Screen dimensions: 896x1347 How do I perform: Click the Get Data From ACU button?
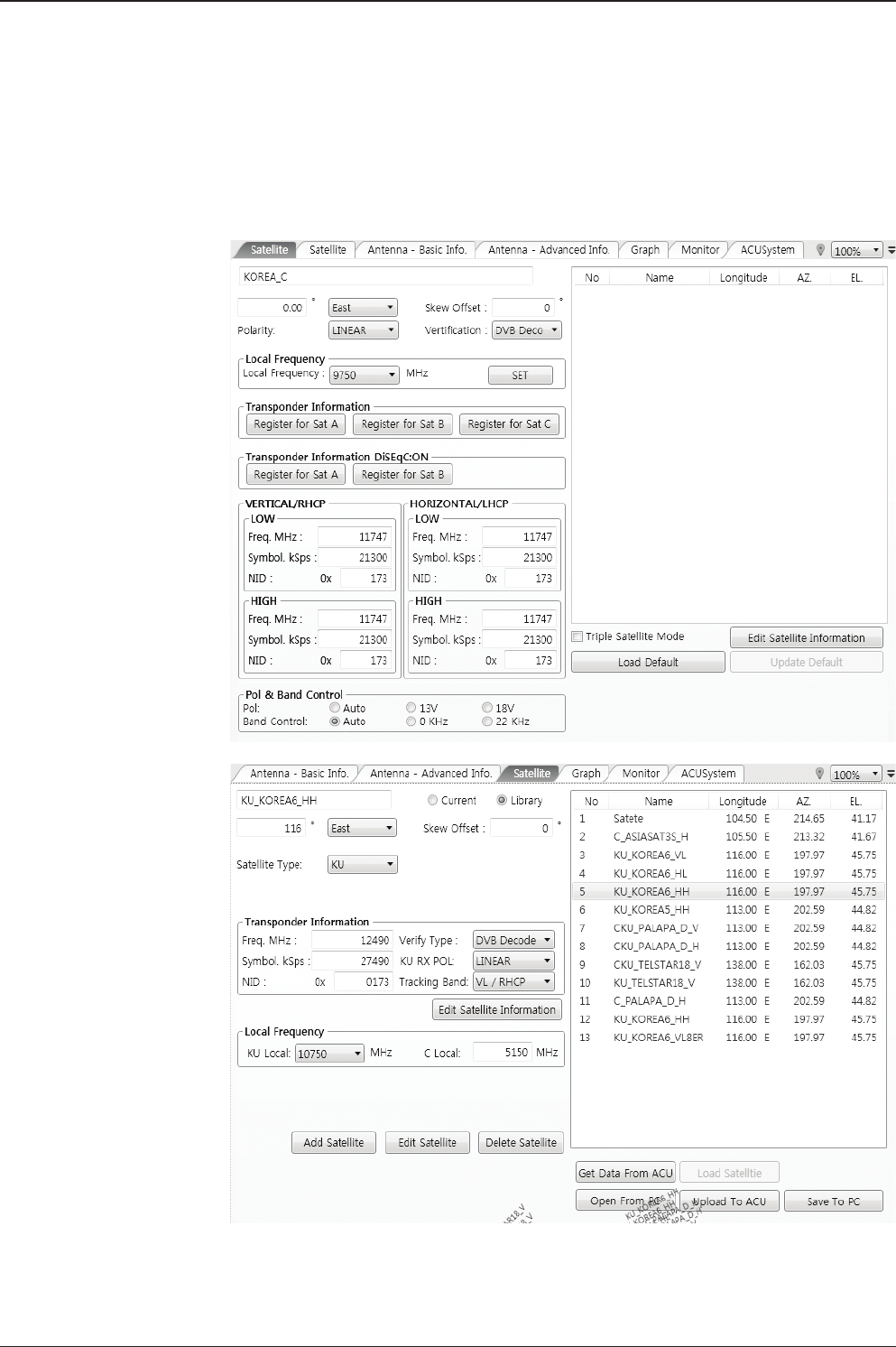click(626, 1173)
